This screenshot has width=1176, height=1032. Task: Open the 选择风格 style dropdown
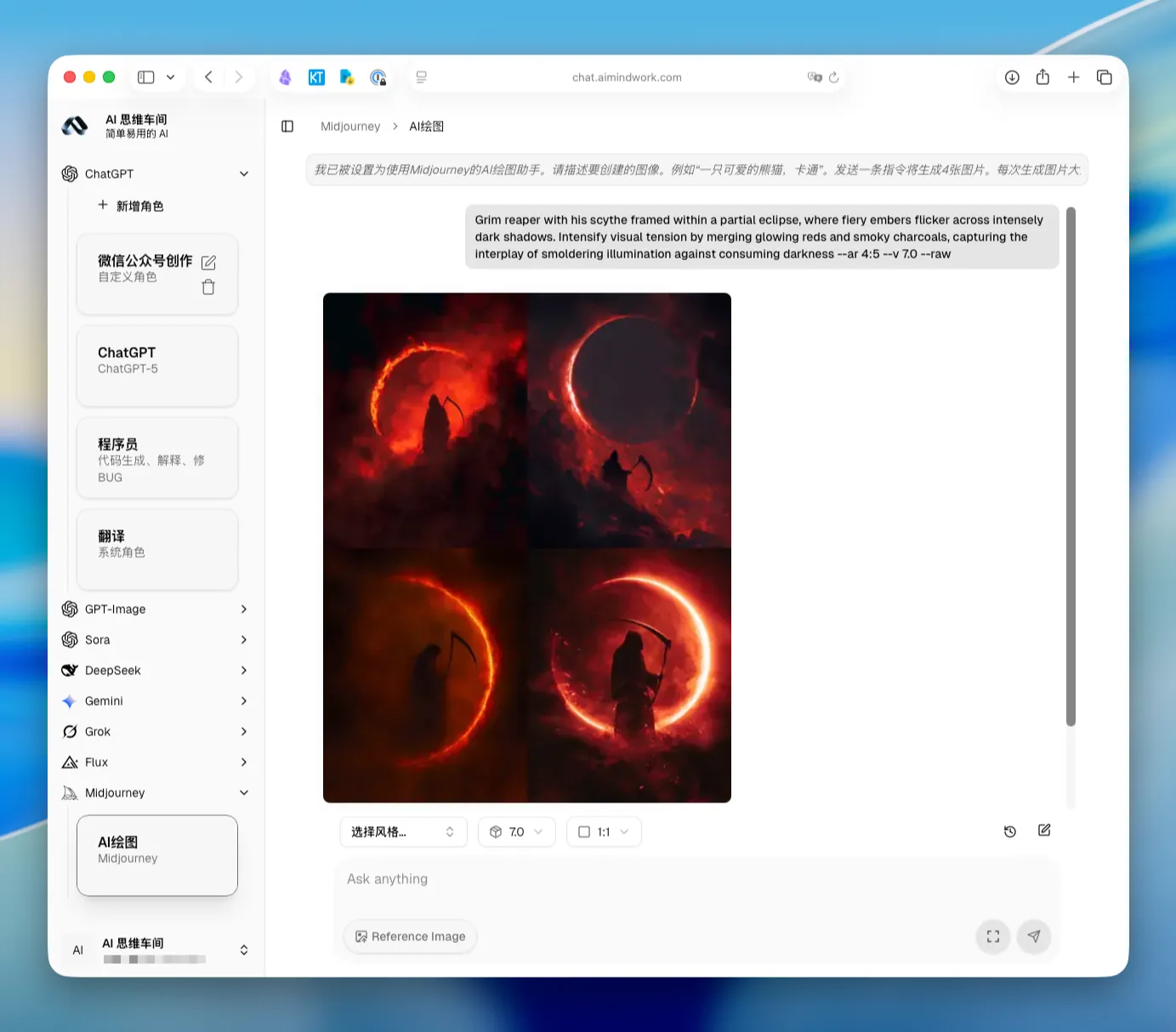[x=403, y=832]
